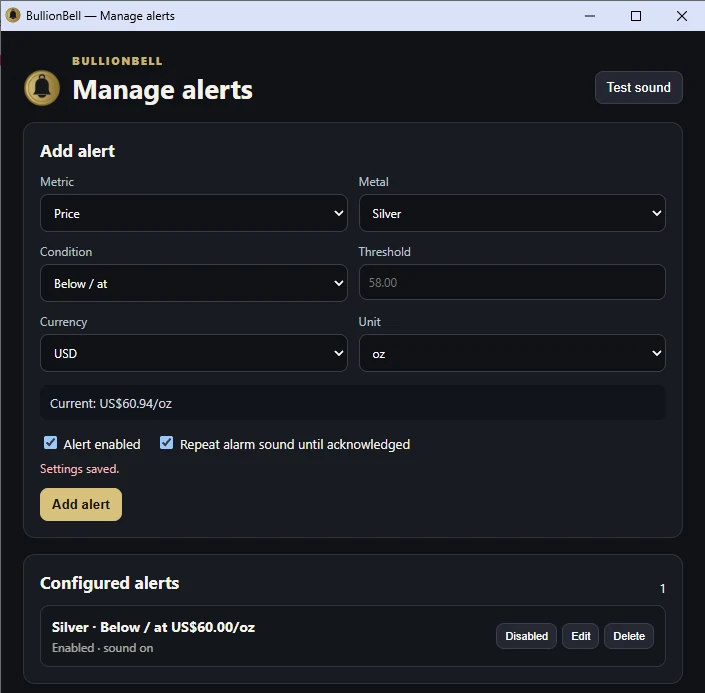
Task: Click the configured alerts count 1
Action: point(662,589)
